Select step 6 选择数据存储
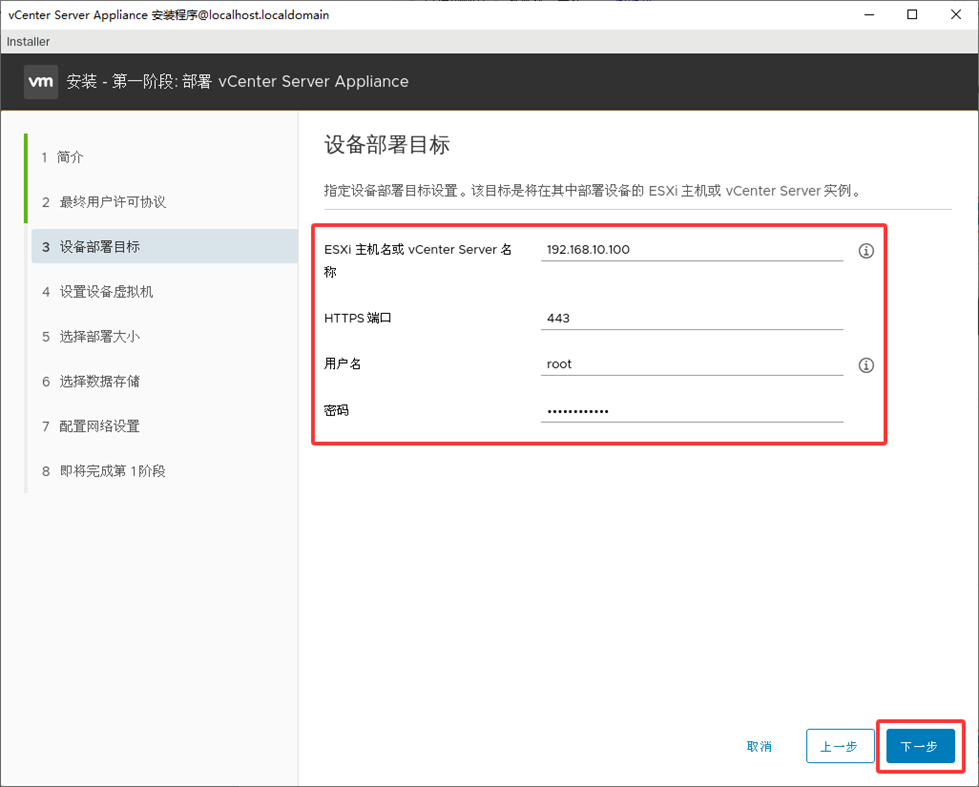This screenshot has width=979, height=787. click(x=99, y=381)
